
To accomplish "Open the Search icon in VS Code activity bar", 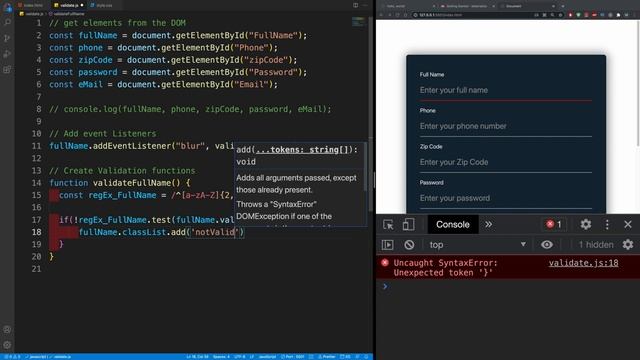I will point(7,22).
